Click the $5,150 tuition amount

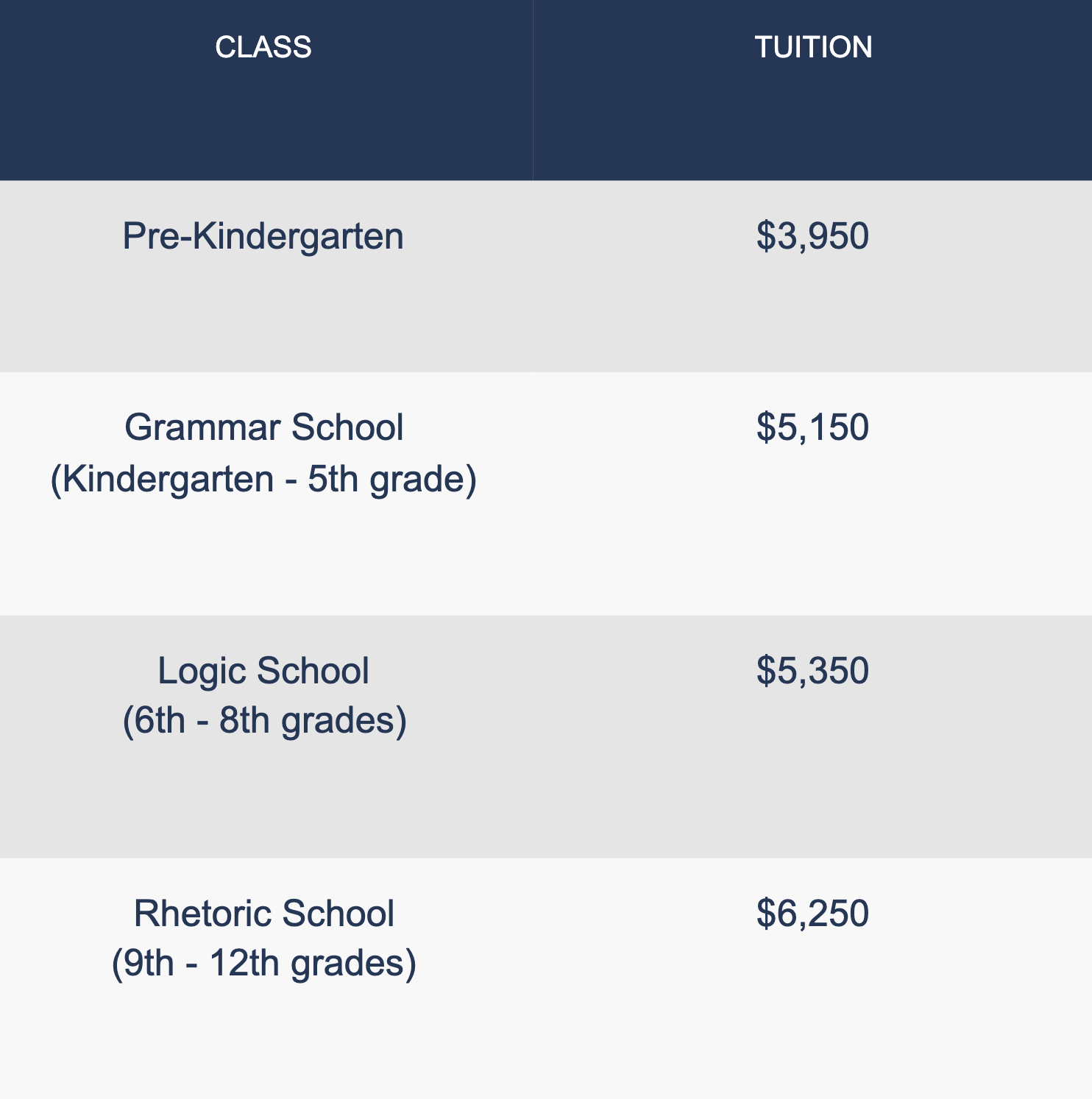812,428
